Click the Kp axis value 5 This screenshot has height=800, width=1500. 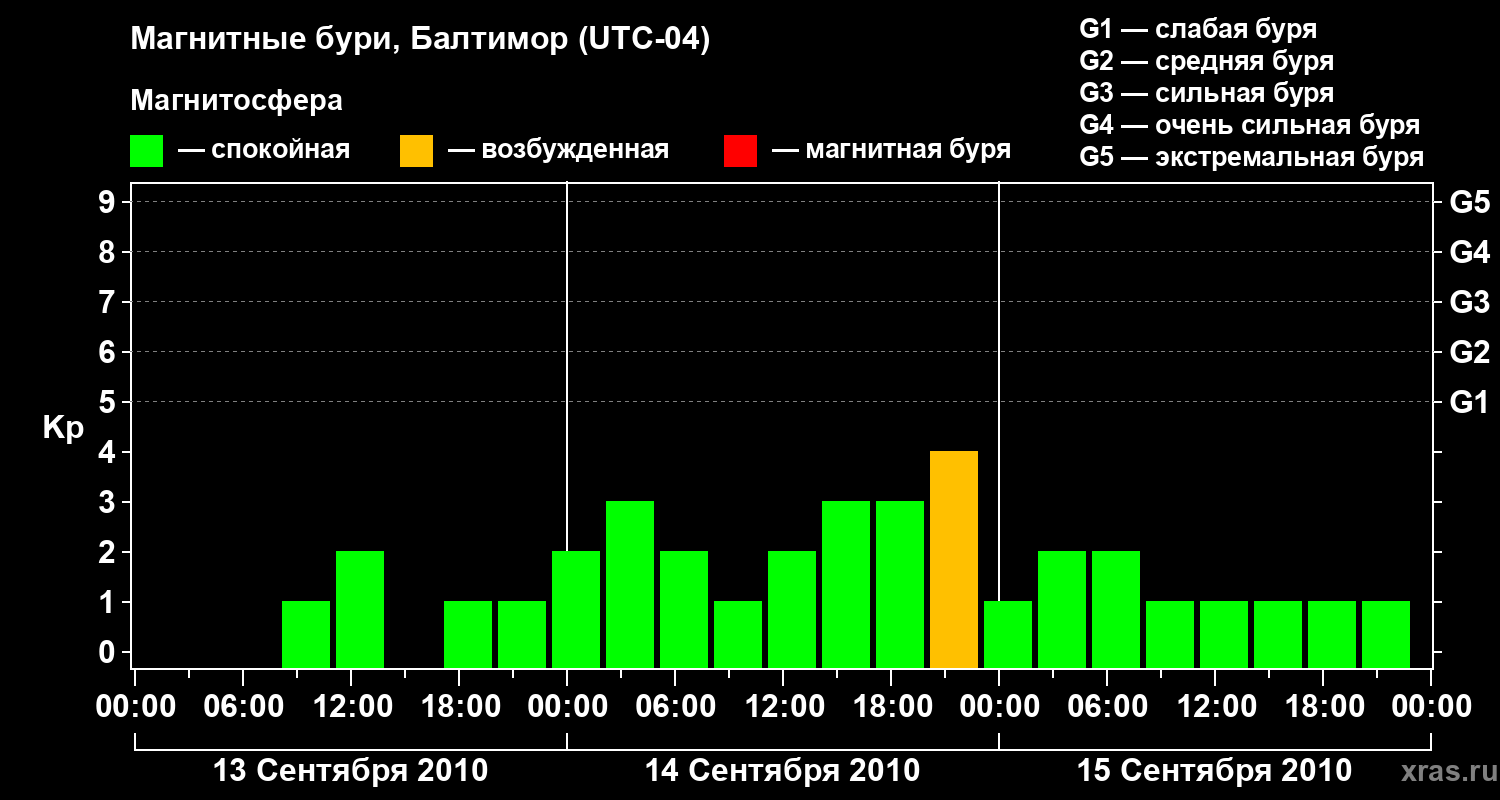pos(109,403)
